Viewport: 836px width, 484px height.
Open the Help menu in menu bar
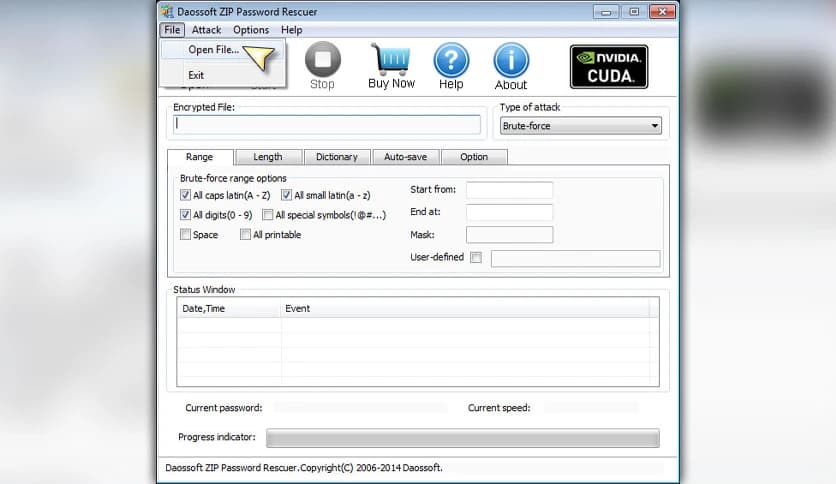pos(292,30)
